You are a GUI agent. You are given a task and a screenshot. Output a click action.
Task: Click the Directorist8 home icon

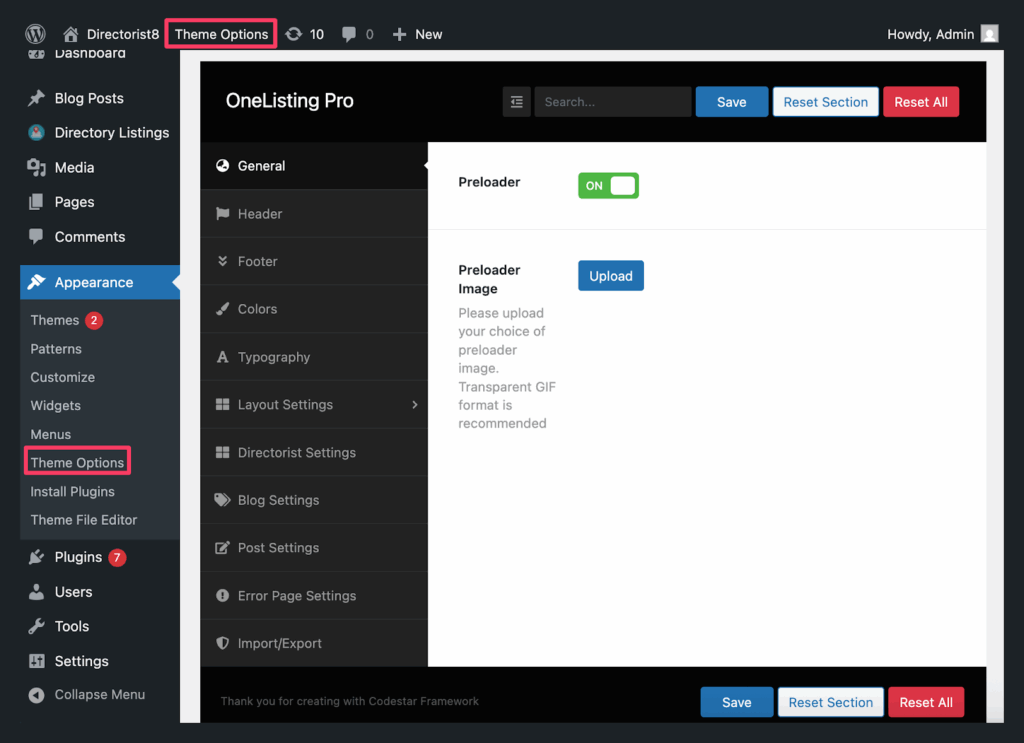(71, 34)
